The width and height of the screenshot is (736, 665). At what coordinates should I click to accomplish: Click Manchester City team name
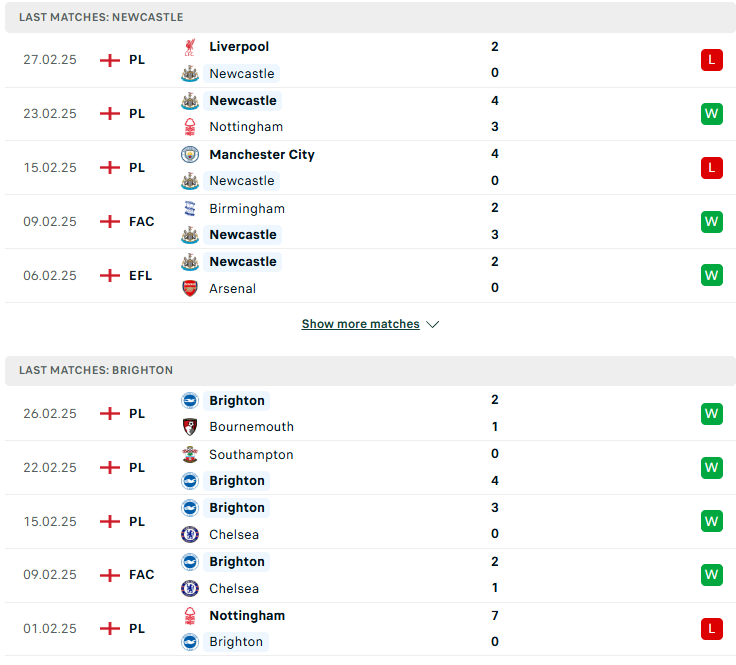pos(262,154)
